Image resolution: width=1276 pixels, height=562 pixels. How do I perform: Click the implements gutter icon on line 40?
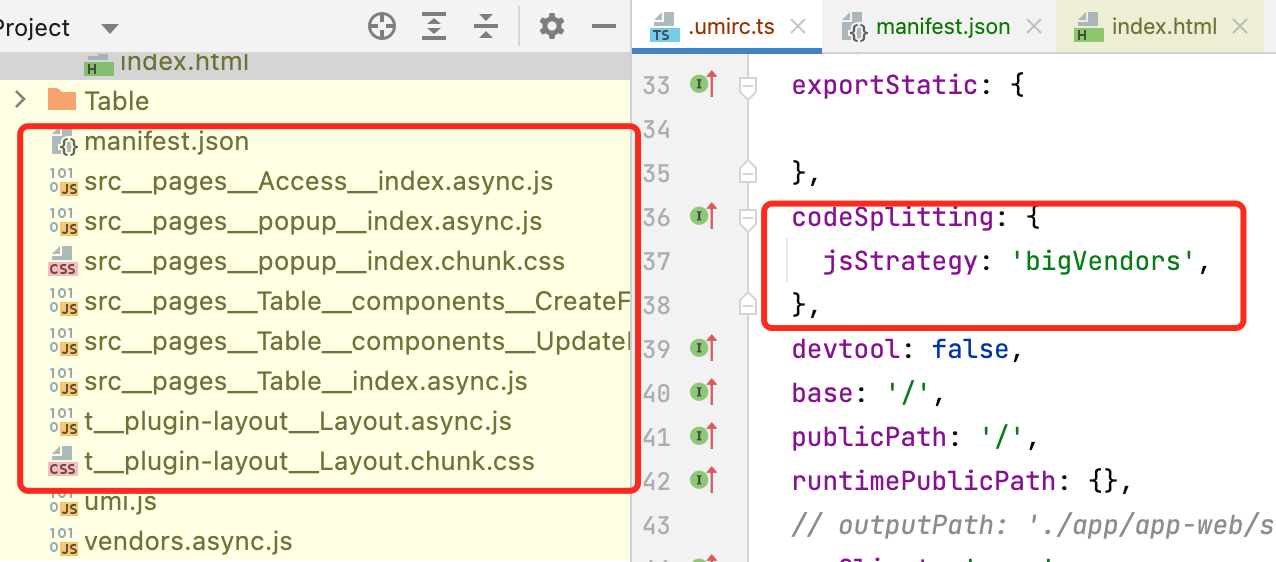tap(705, 392)
